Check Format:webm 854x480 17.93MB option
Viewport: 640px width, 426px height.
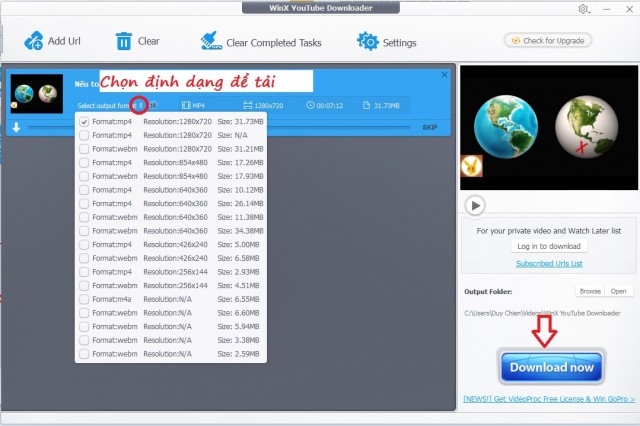point(84,176)
